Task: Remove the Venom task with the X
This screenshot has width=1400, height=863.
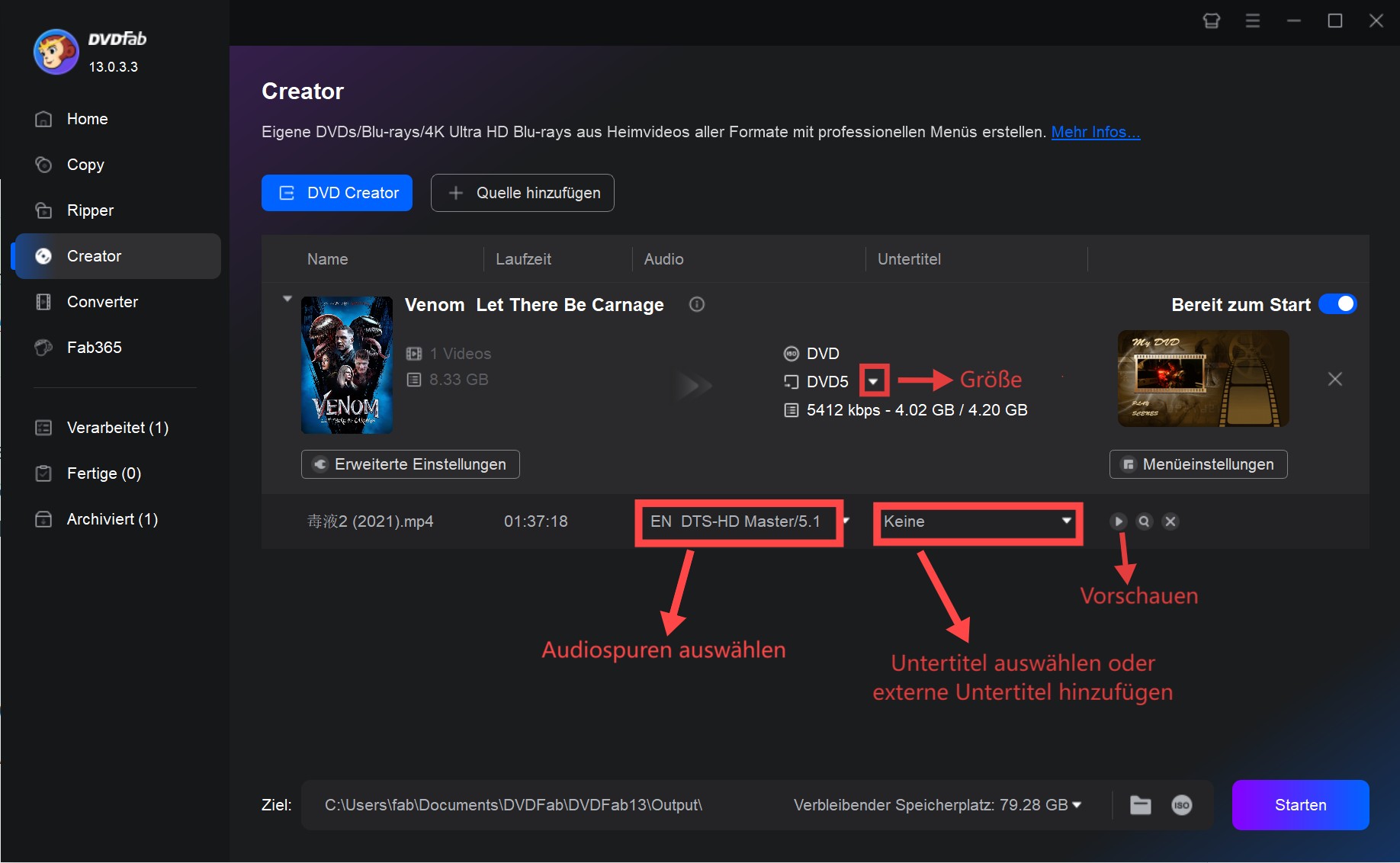Action: coord(1335,379)
